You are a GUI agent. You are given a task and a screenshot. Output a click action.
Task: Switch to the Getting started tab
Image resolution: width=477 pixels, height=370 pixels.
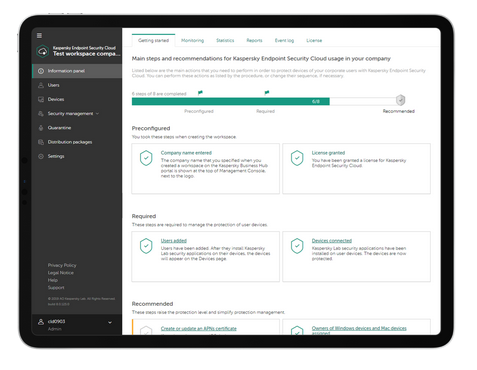(153, 40)
